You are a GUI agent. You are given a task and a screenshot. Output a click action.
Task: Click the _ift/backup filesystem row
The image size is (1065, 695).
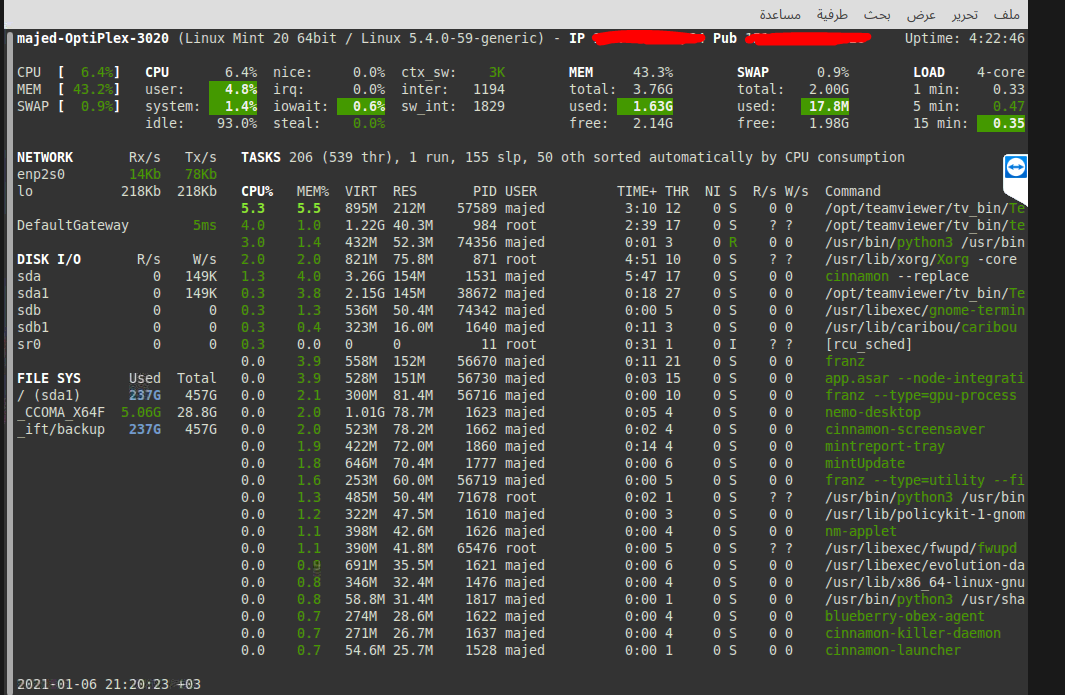(117, 429)
